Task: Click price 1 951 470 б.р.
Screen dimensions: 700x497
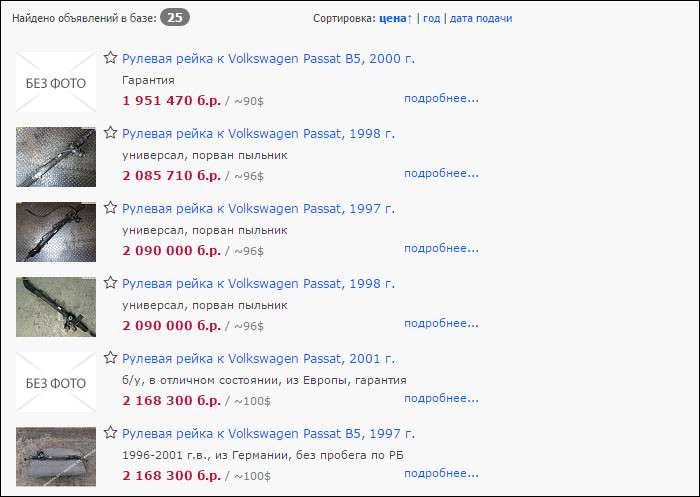Action: coord(171,100)
